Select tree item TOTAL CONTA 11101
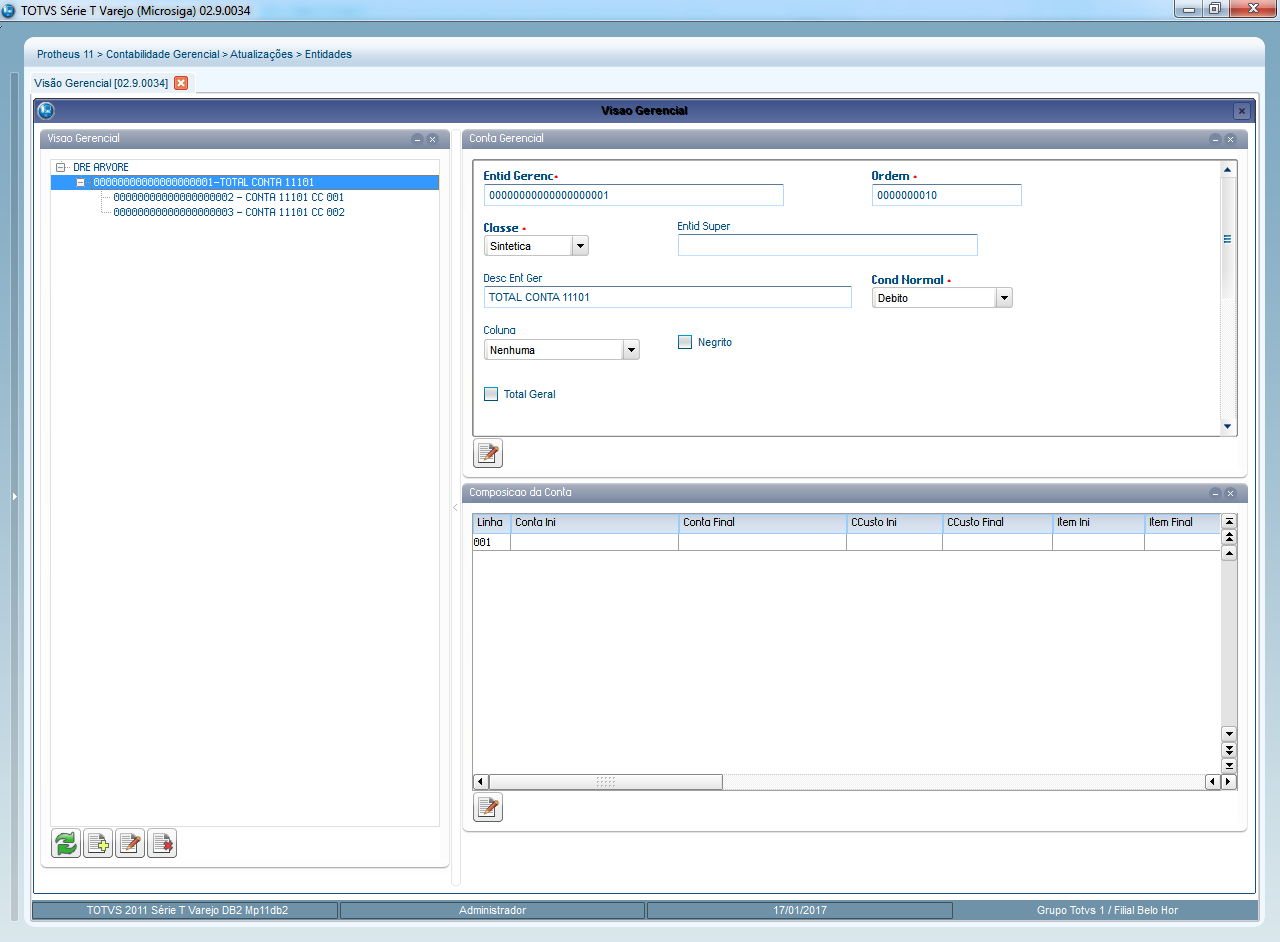 coord(204,183)
